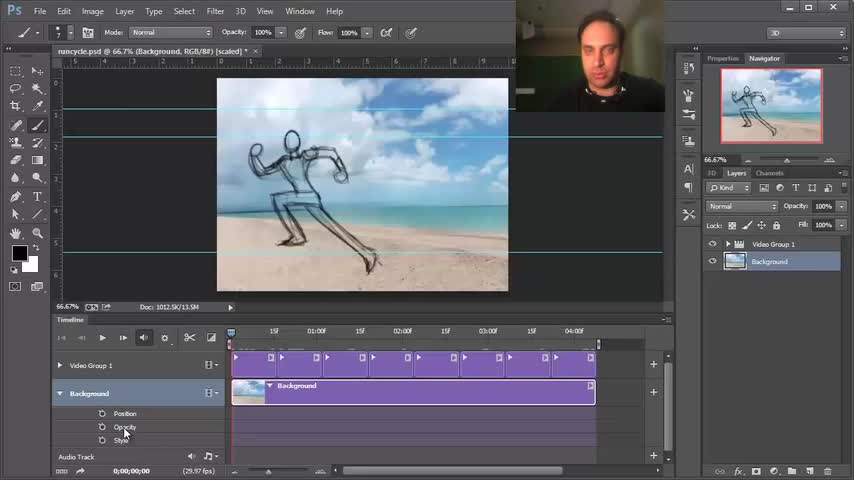Click the transition icon in timeline
The width and height of the screenshot is (854, 480).
[211, 338]
